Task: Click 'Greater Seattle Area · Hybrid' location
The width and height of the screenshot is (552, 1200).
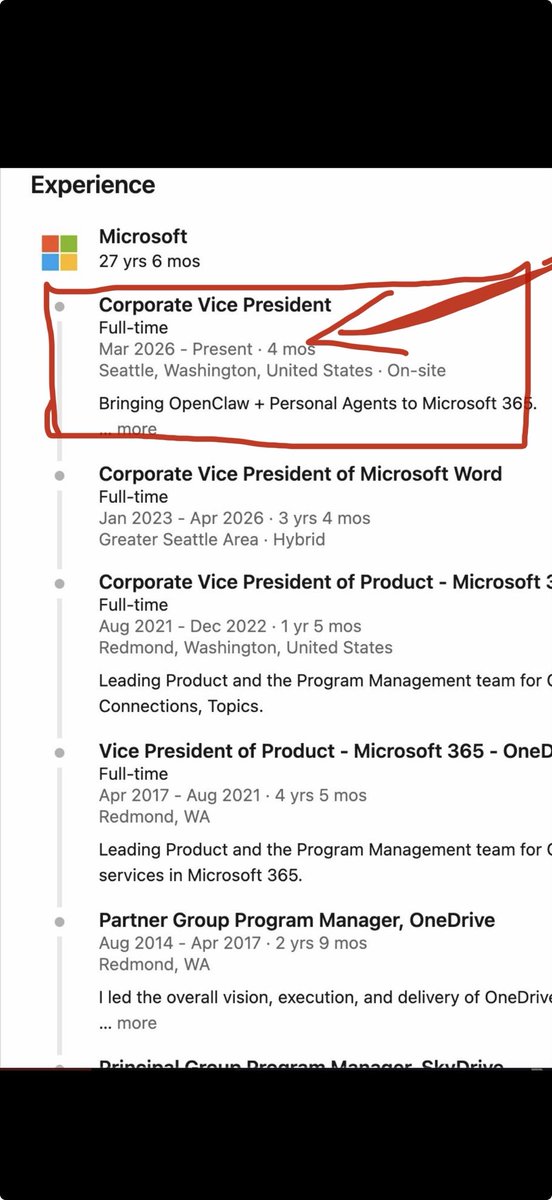Action: pyautogui.click(x=212, y=539)
